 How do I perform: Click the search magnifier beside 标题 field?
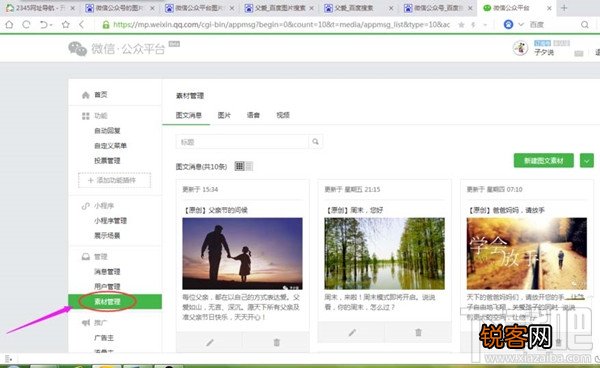(x=315, y=142)
